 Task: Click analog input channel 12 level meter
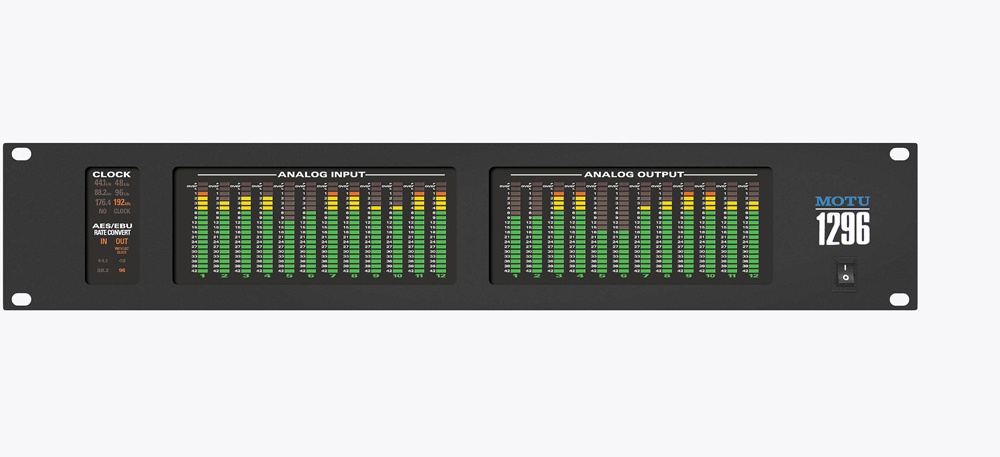(441, 228)
